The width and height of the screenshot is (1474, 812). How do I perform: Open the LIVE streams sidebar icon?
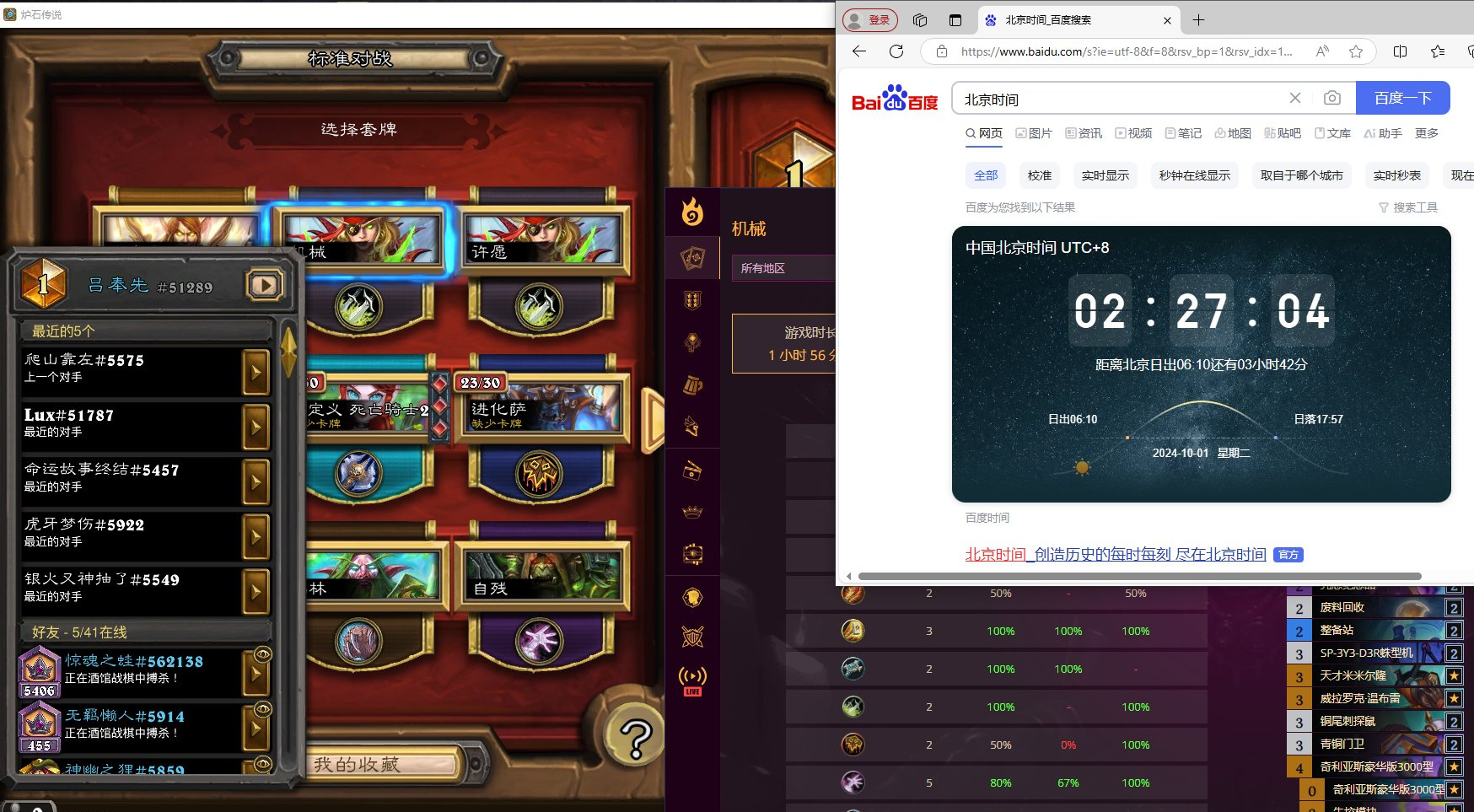coord(692,680)
